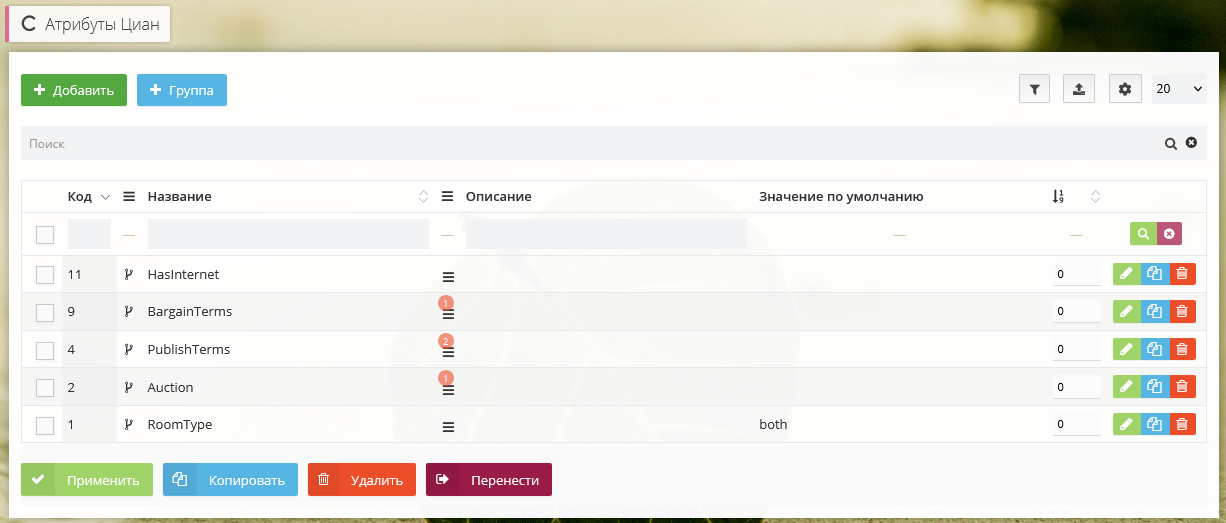Tick the checkbox for HasInternet row
Viewport: 1226px width, 523px height.
coord(45,275)
